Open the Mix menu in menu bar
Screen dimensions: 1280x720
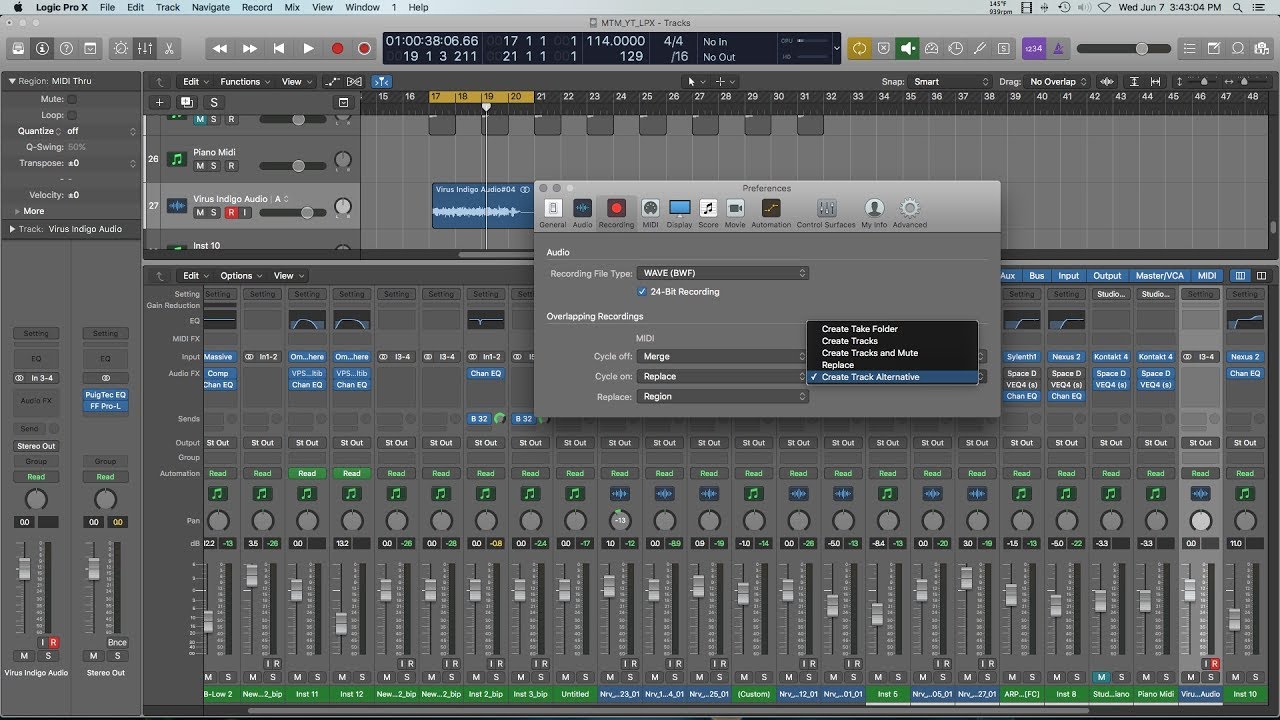[x=292, y=7]
